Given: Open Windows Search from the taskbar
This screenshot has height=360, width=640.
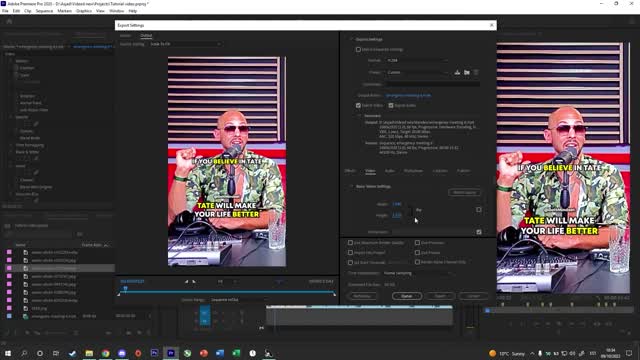Looking at the screenshot, I should click(24, 353).
